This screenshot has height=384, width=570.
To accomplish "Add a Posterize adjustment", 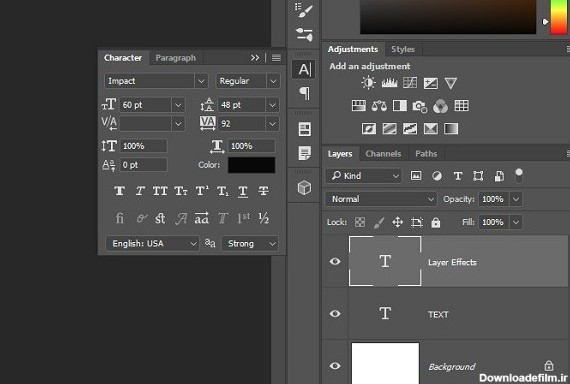I will click(389, 128).
